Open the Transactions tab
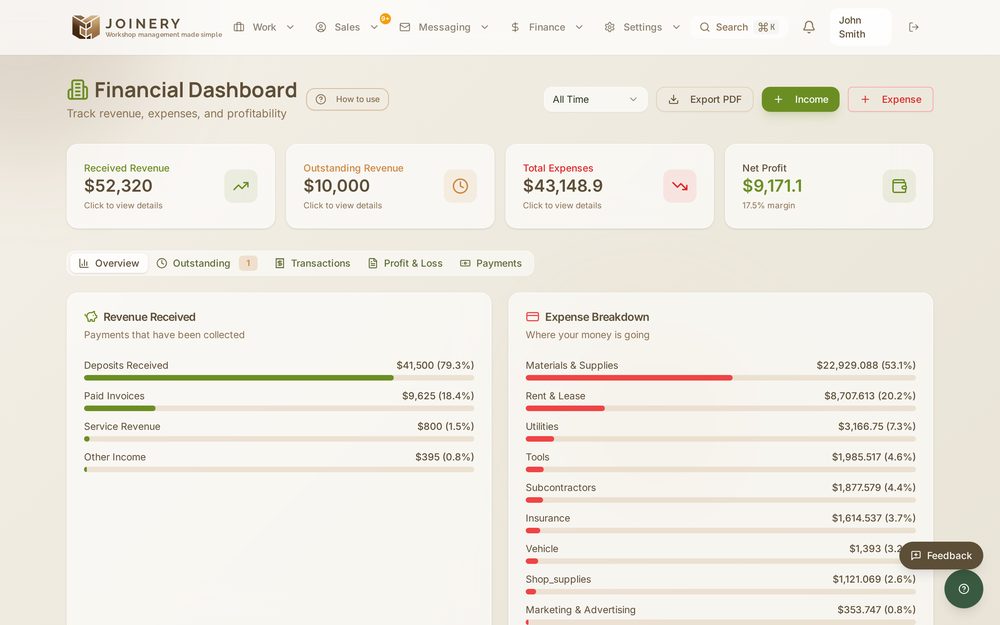The image size is (1000, 625). click(x=312, y=263)
